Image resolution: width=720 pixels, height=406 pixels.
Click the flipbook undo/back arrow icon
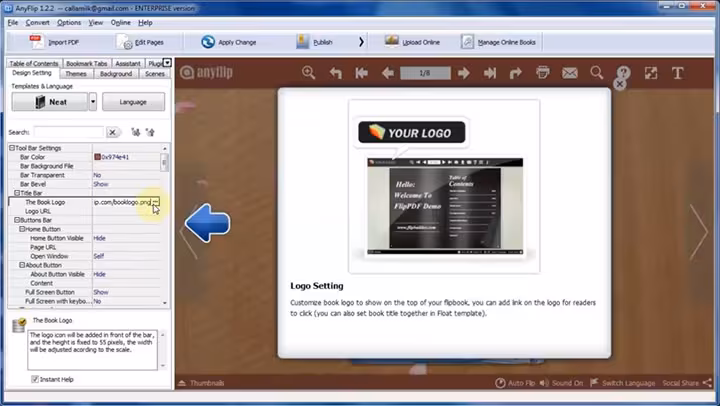tap(336, 73)
